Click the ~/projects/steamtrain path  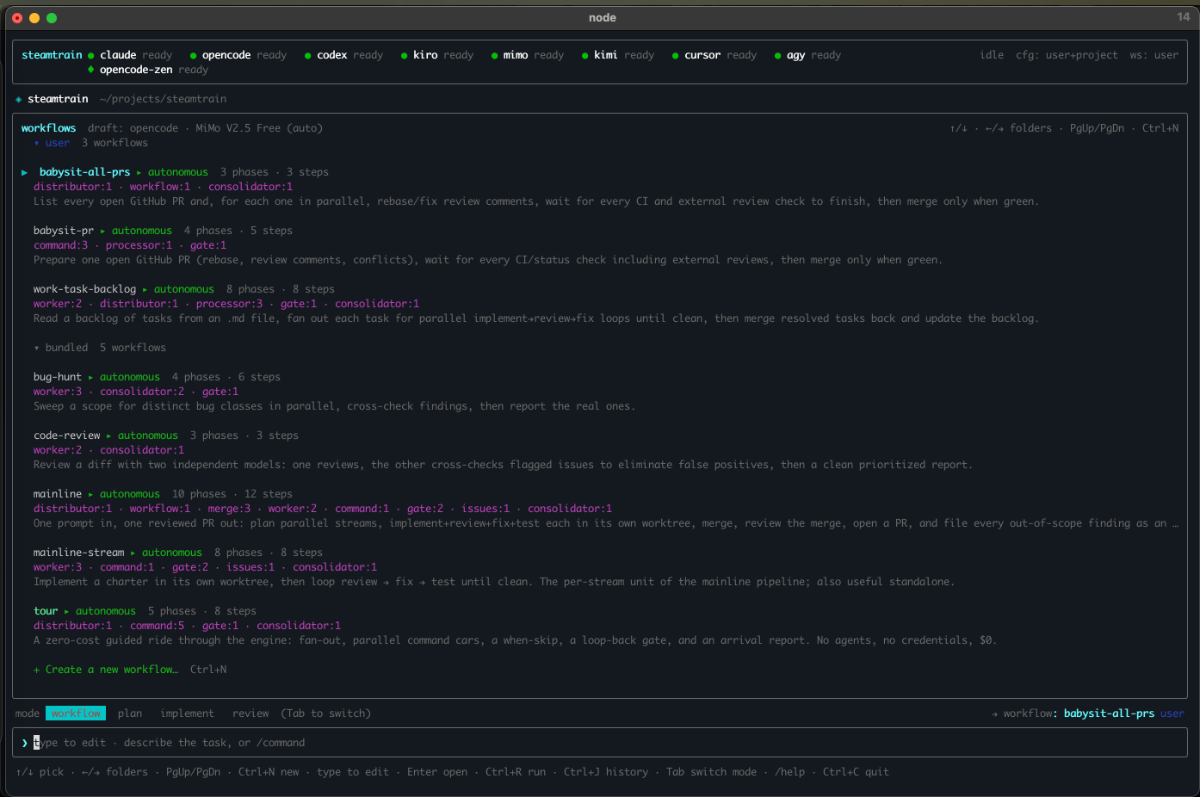pos(163,99)
